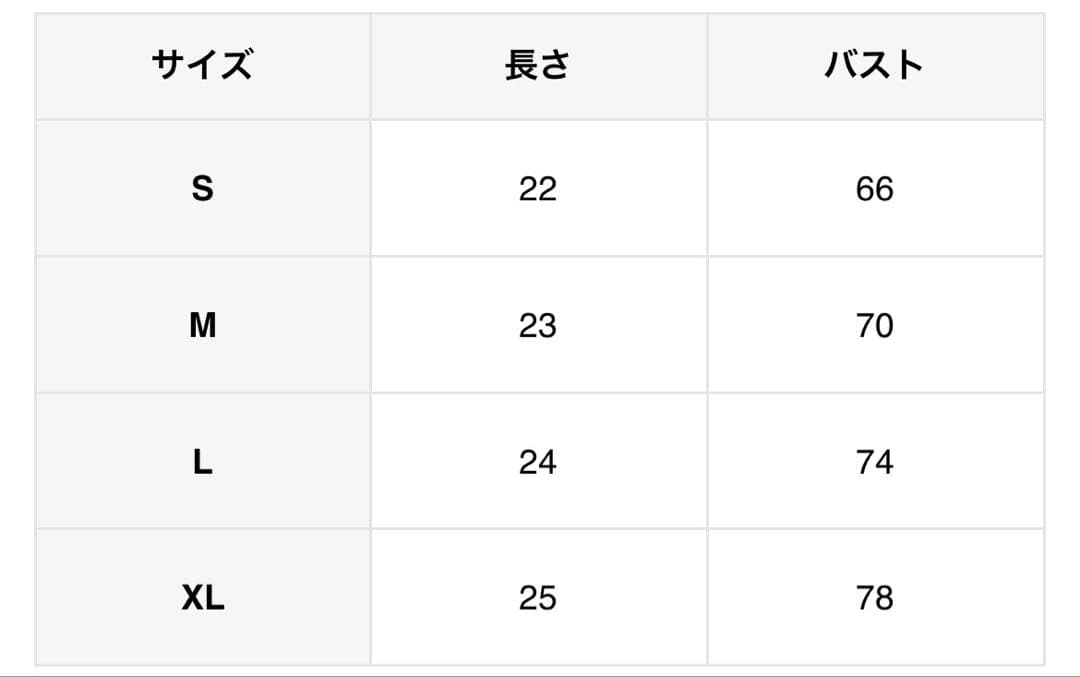Viewport: 1080px width, 677px height.
Task: Click the M size row label
Action: (x=202, y=325)
